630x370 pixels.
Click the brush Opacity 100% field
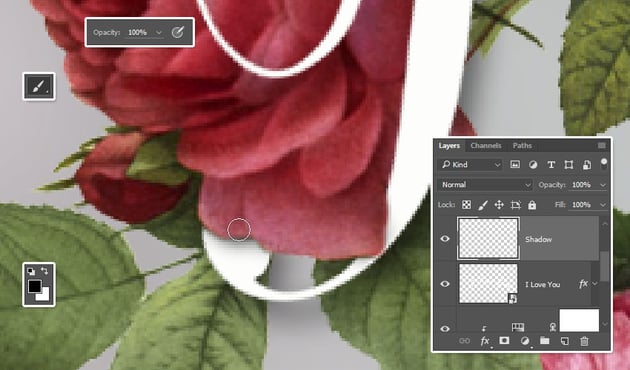click(x=137, y=33)
